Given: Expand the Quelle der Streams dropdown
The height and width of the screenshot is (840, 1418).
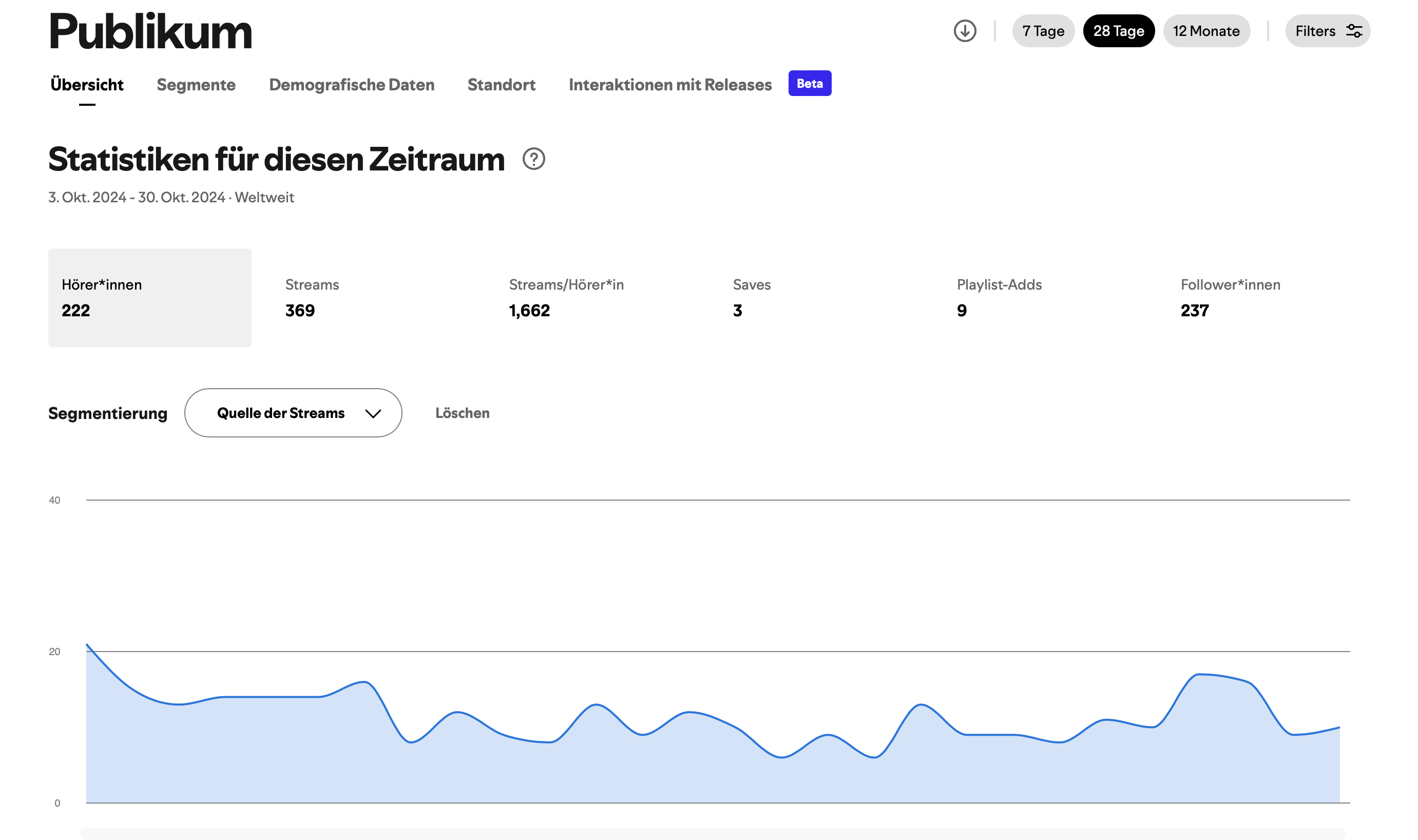Looking at the screenshot, I should tap(293, 413).
